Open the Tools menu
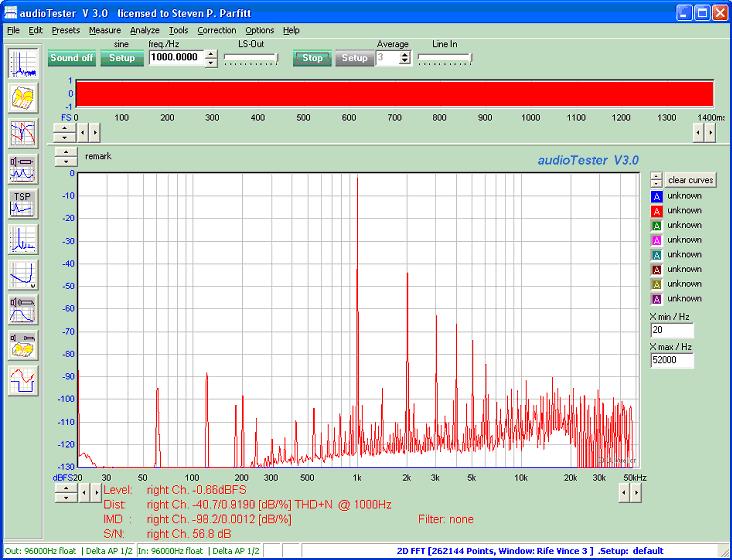This screenshot has width=732, height=560. (178, 30)
